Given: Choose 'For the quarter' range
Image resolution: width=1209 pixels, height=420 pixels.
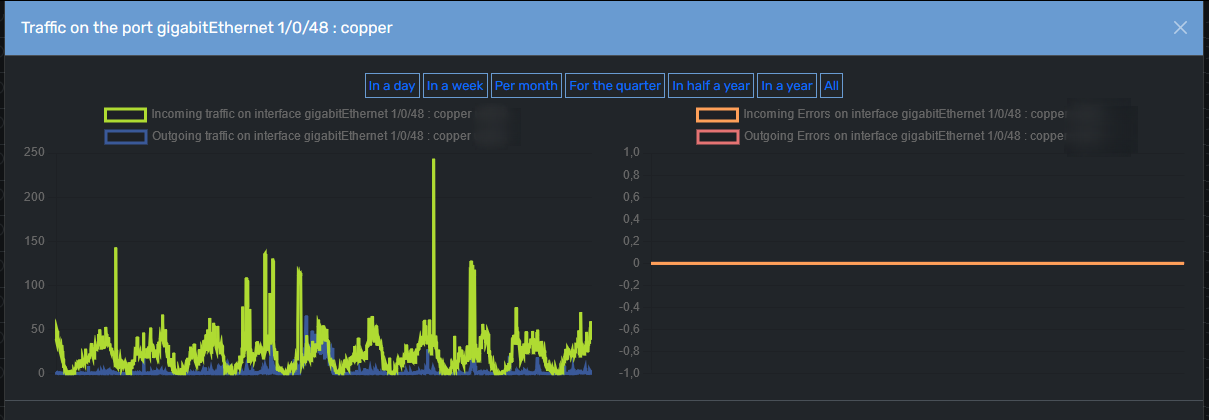Looking at the screenshot, I should coord(615,86).
